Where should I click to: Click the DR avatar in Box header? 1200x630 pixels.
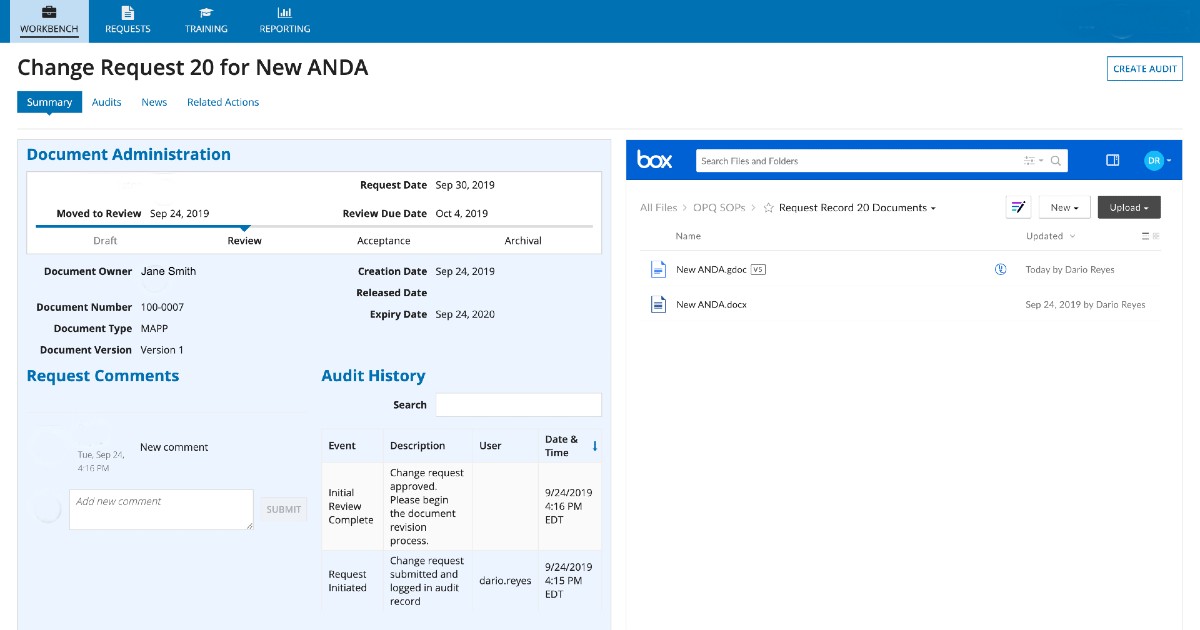(x=1155, y=159)
